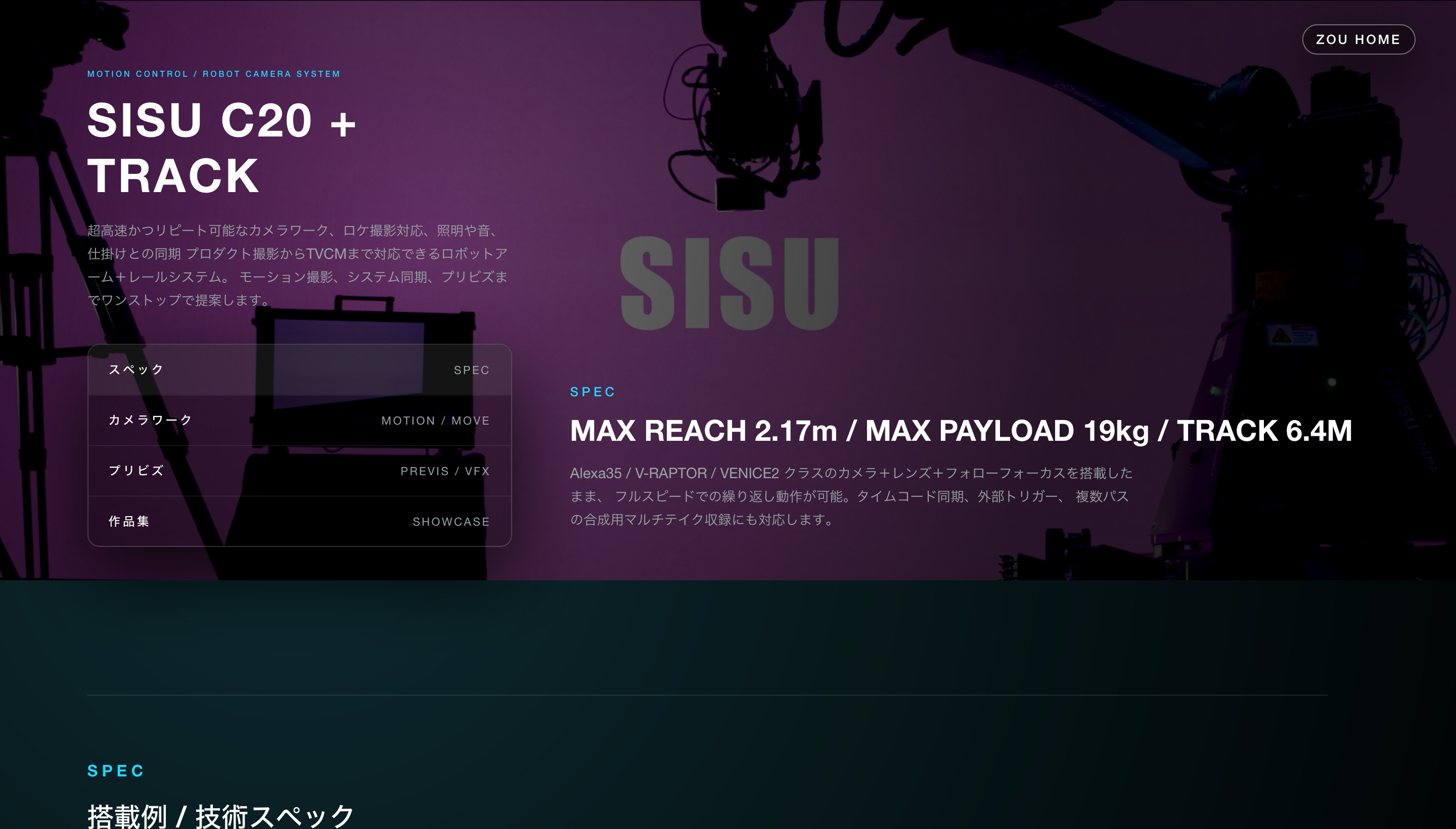The width and height of the screenshot is (1456, 829).
Task: Click the ZOU HOME button
Action: pyautogui.click(x=1358, y=39)
